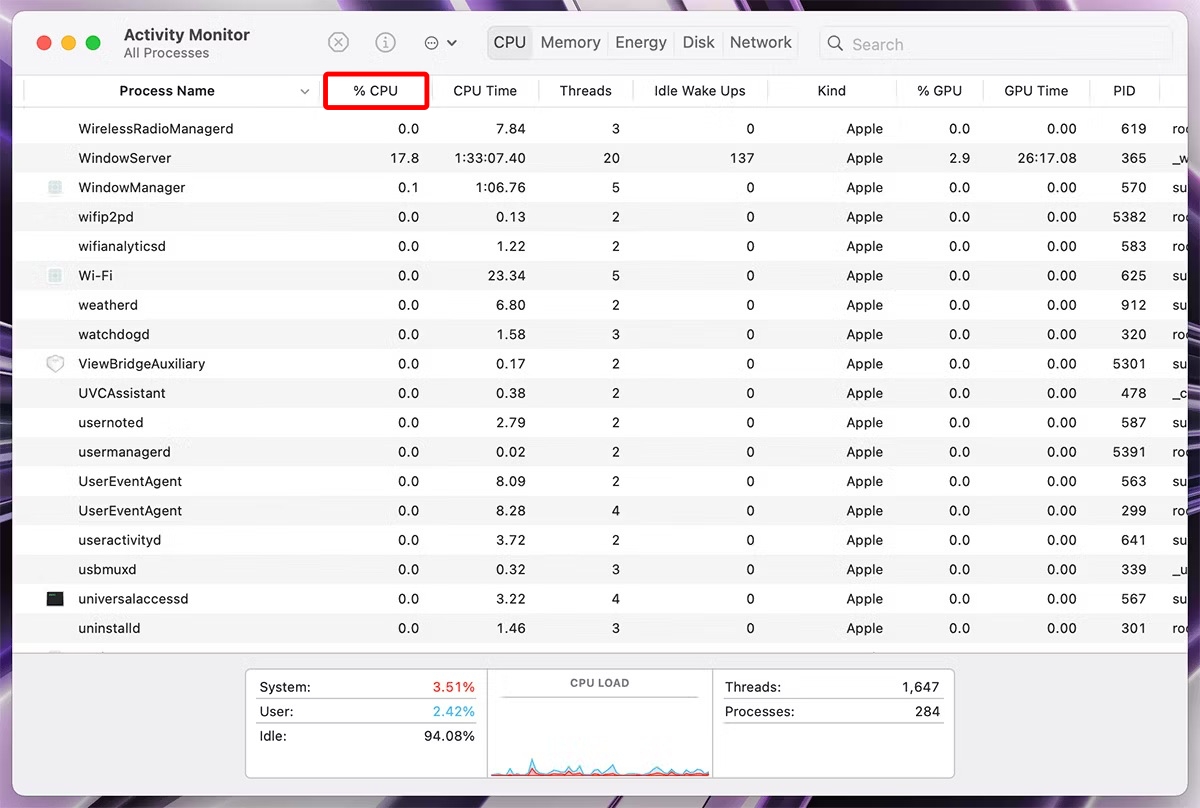Switch to the Memory tab

click(x=570, y=43)
